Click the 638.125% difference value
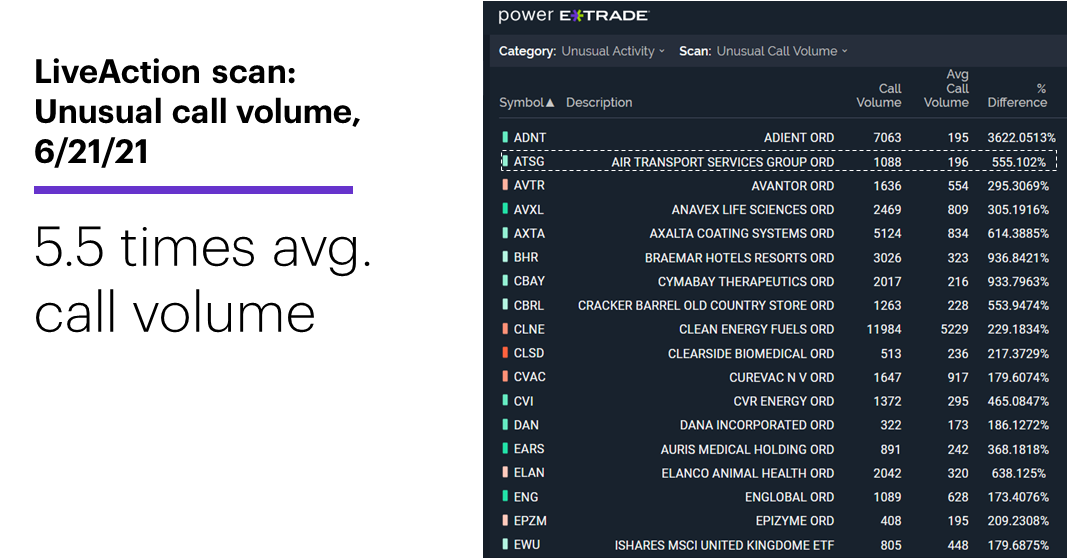Image resolution: width=1067 pixels, height=558 pixels. click(x=1019, y=473)
